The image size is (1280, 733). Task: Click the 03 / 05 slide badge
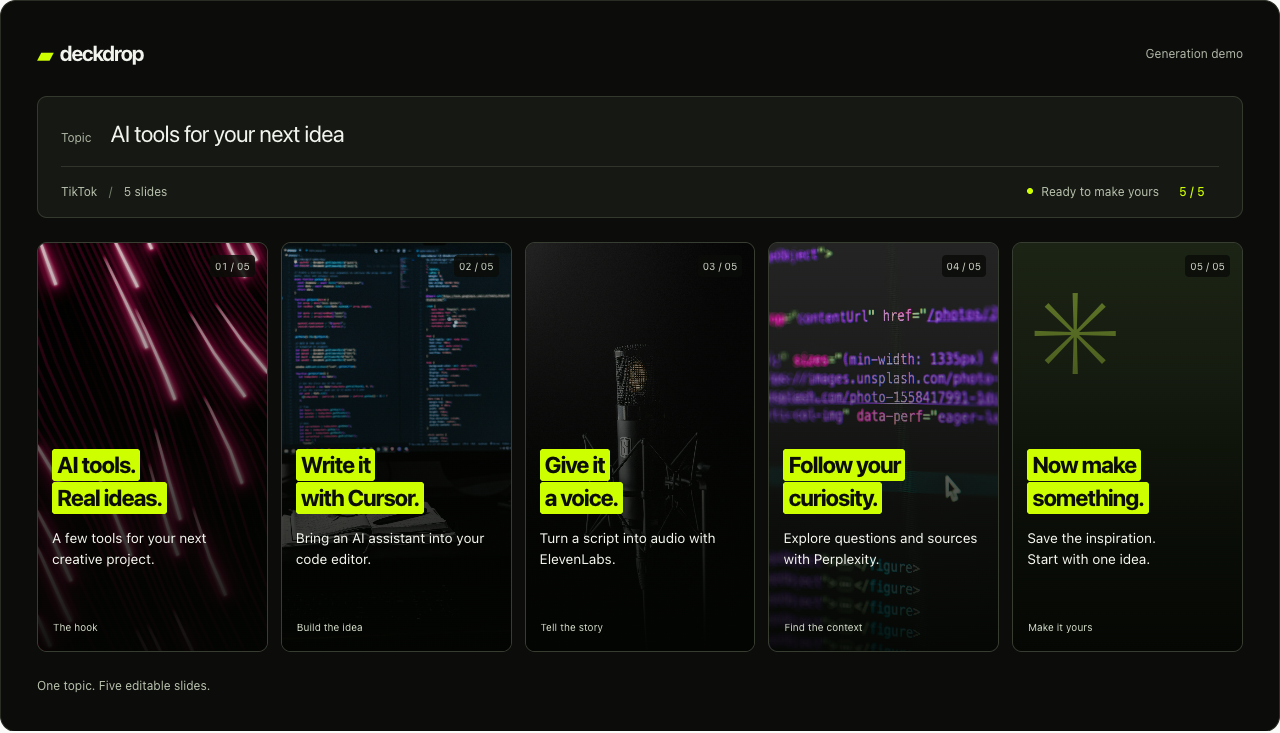tap(720, 267)
